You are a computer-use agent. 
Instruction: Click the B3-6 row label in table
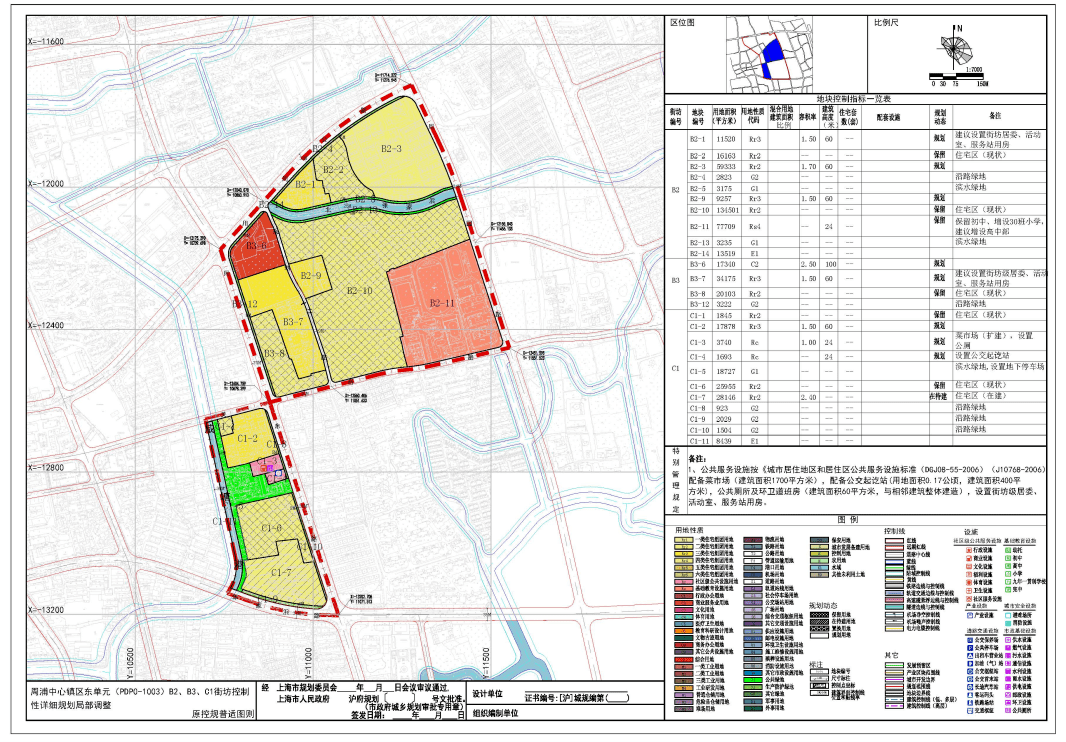click(x=698, y=264)
